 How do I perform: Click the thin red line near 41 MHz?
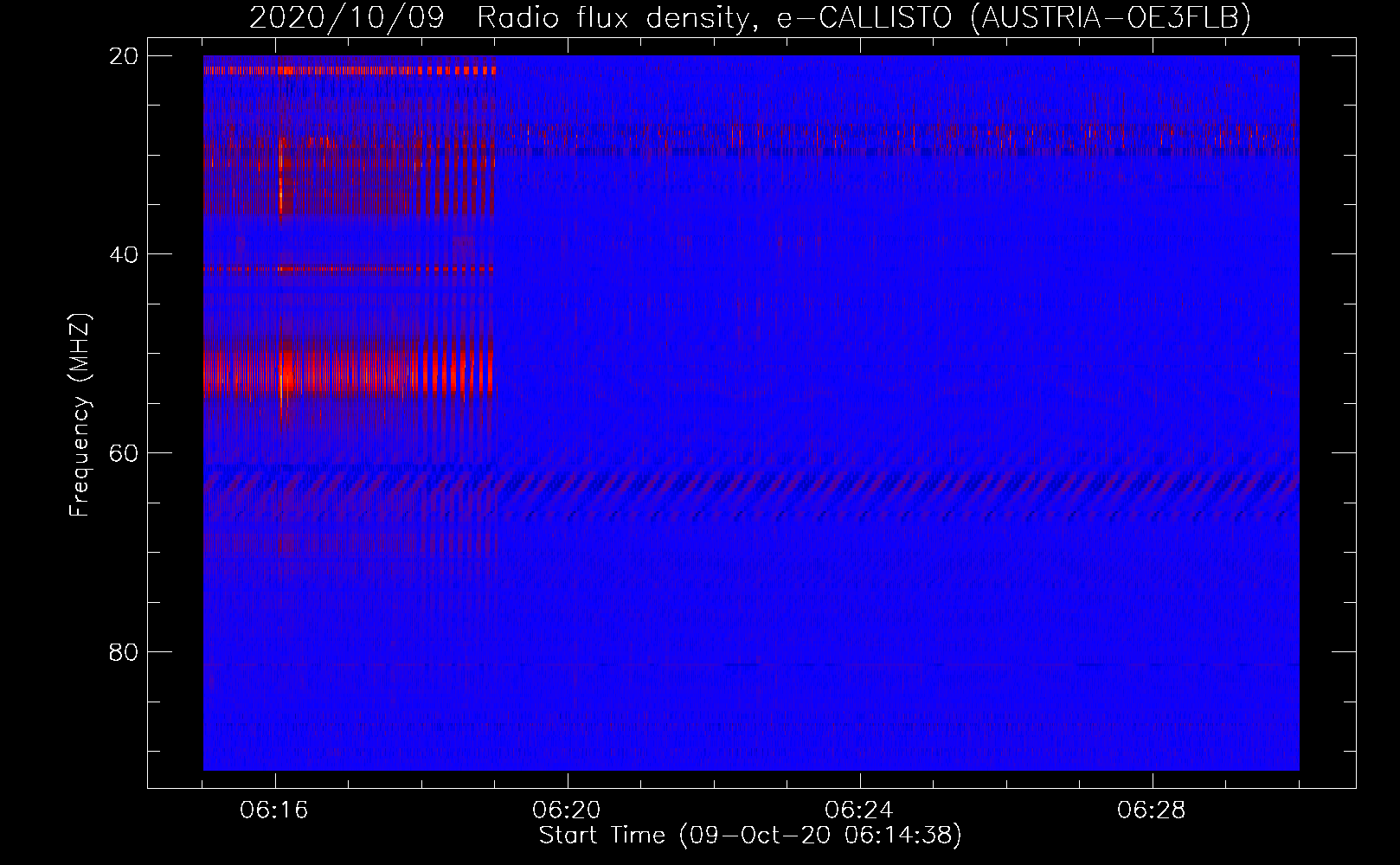pyautogui.click(x=349, y=270)
